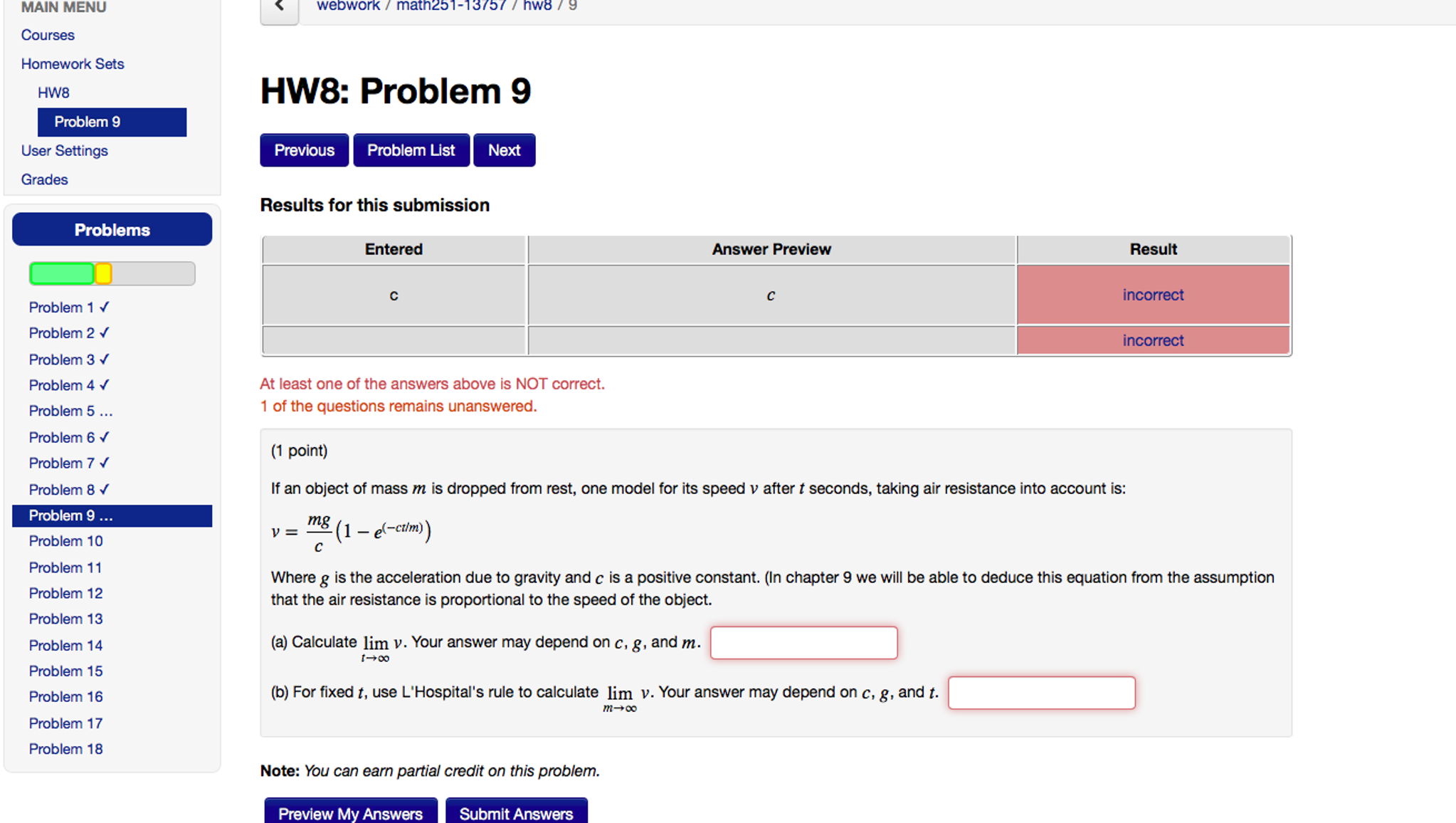
Task: Click the Previous button
Action: (304, 150)
